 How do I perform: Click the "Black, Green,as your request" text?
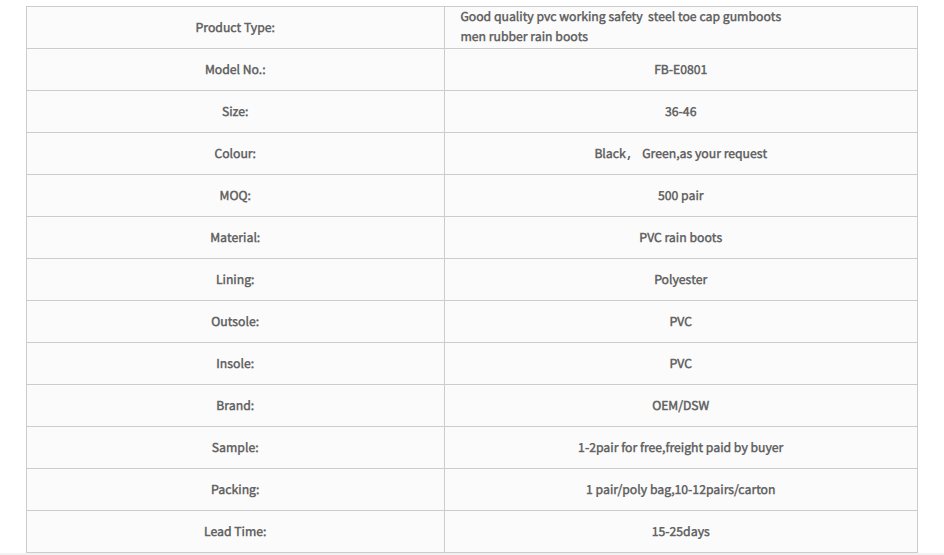(680, 154)
